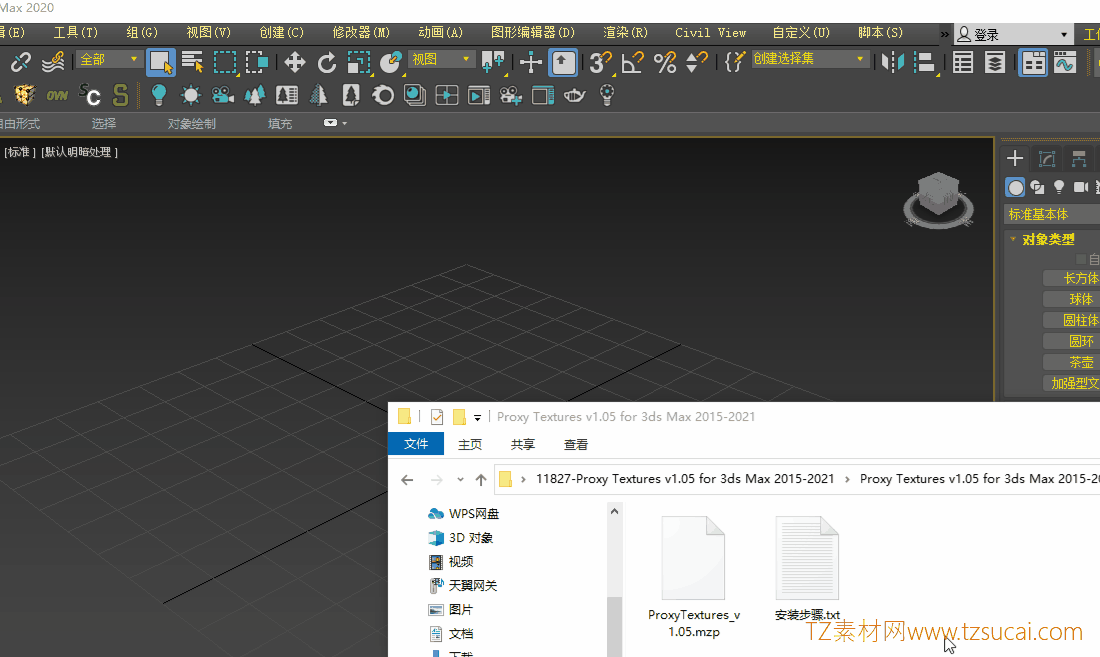Open Explorer quick access toolbar dropdown arrow
1100x657 pixels.
(x=477, y=417)
